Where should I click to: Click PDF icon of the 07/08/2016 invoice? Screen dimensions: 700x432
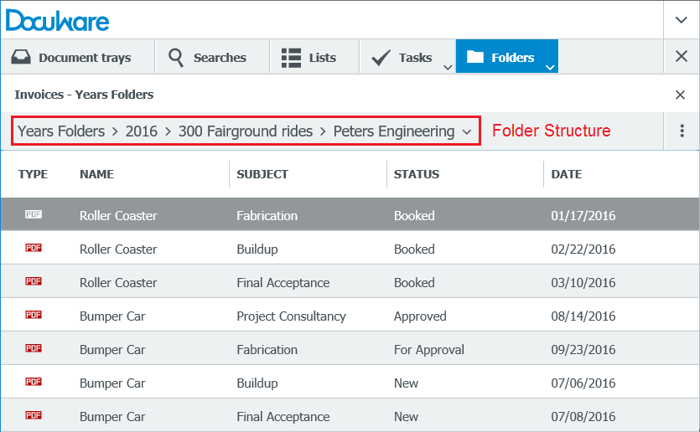point(33,416)
